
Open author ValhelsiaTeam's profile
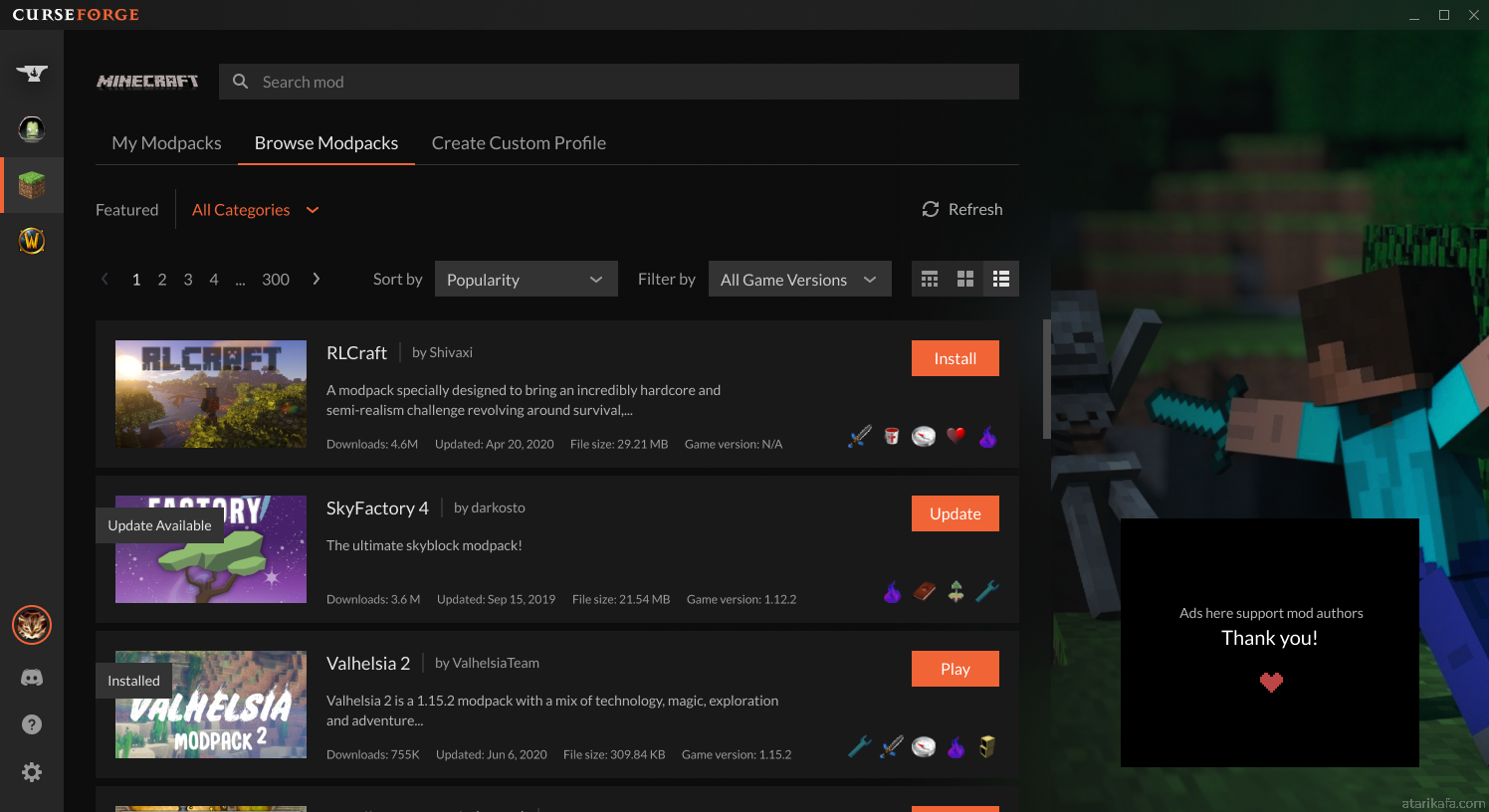click(x=496, y=663)
